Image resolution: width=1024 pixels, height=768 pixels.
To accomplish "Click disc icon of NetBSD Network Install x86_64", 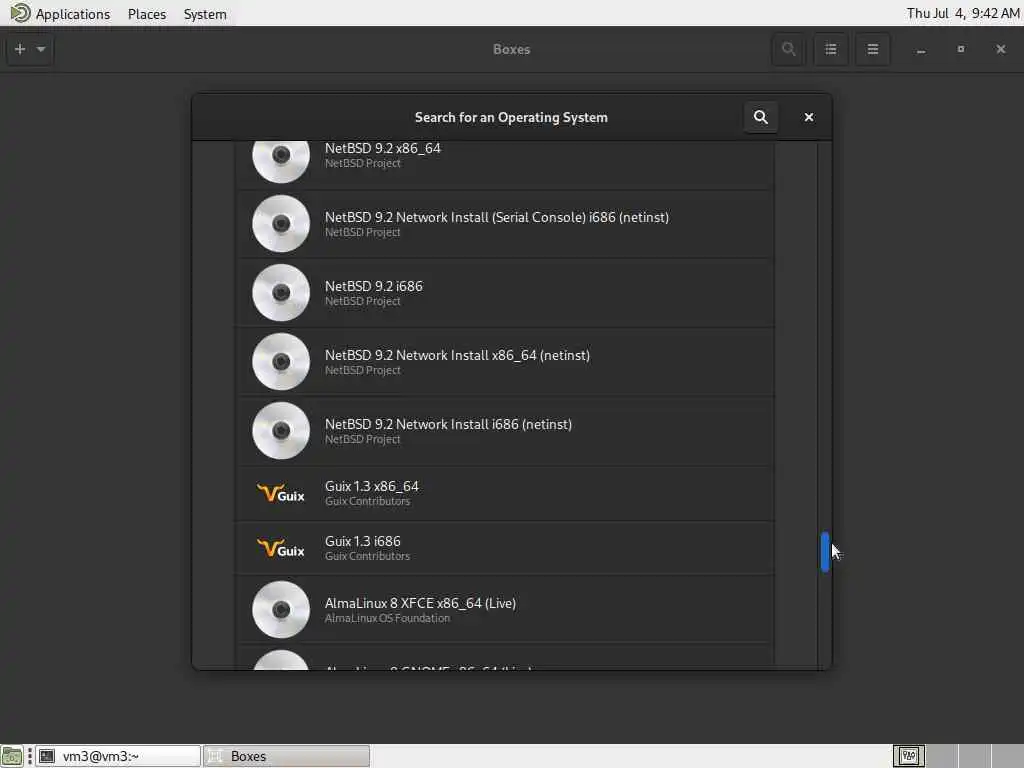I will pos(281,362).
